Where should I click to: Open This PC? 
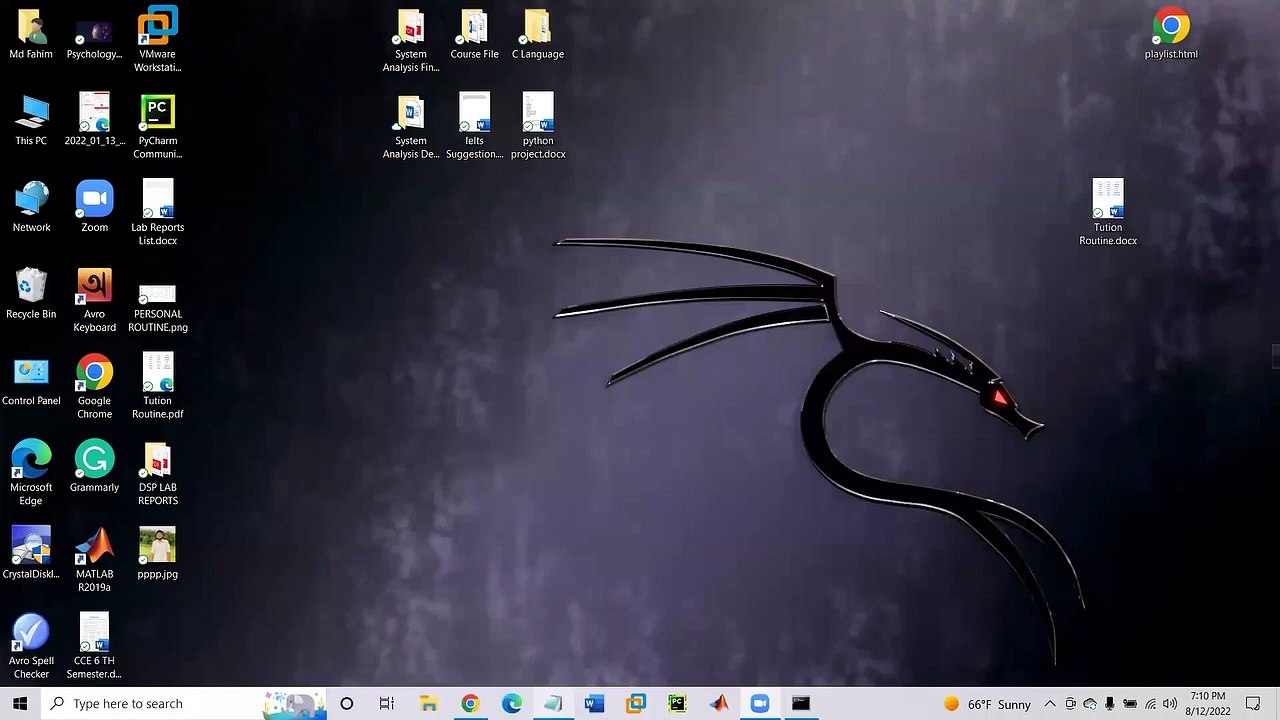tap(31, 121)
